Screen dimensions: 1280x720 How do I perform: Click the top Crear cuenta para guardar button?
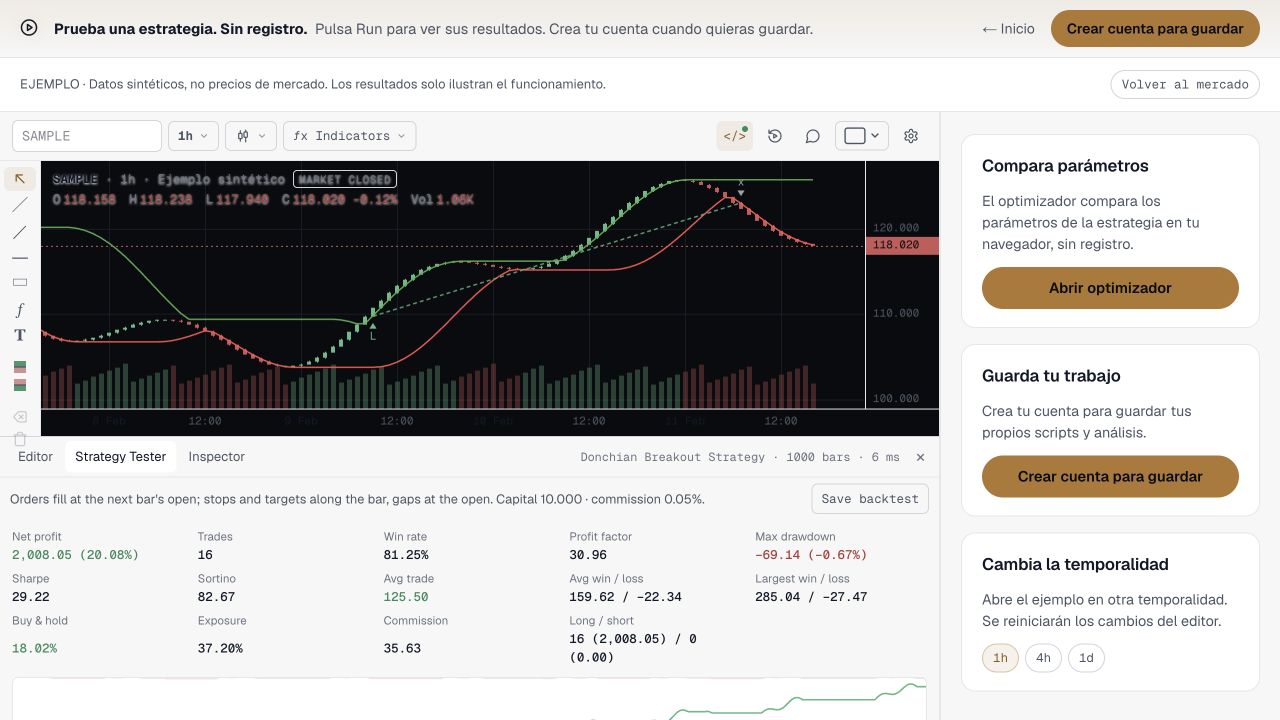[1155, 29]
